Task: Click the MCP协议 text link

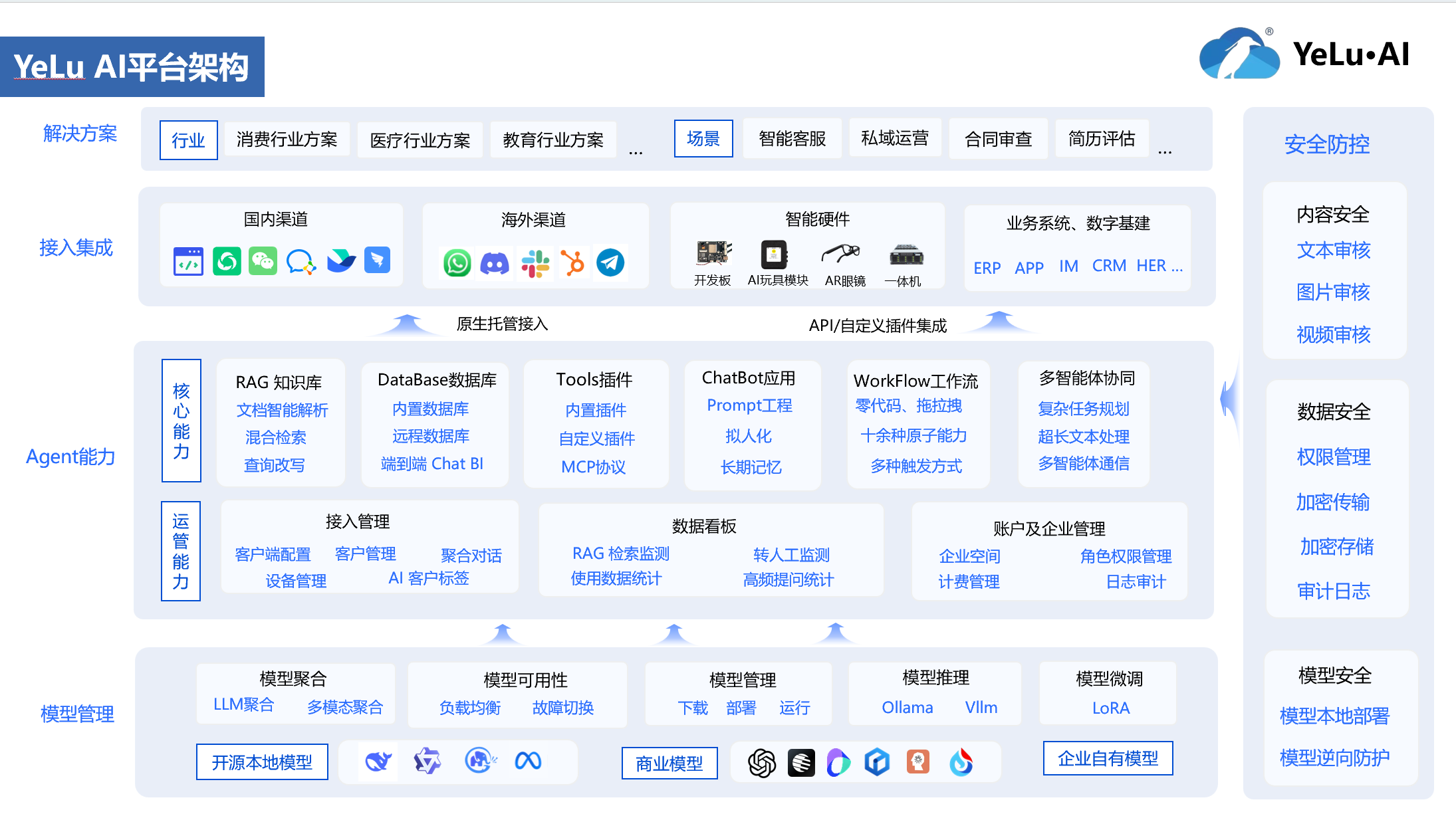Action: (x=593, y=466)
